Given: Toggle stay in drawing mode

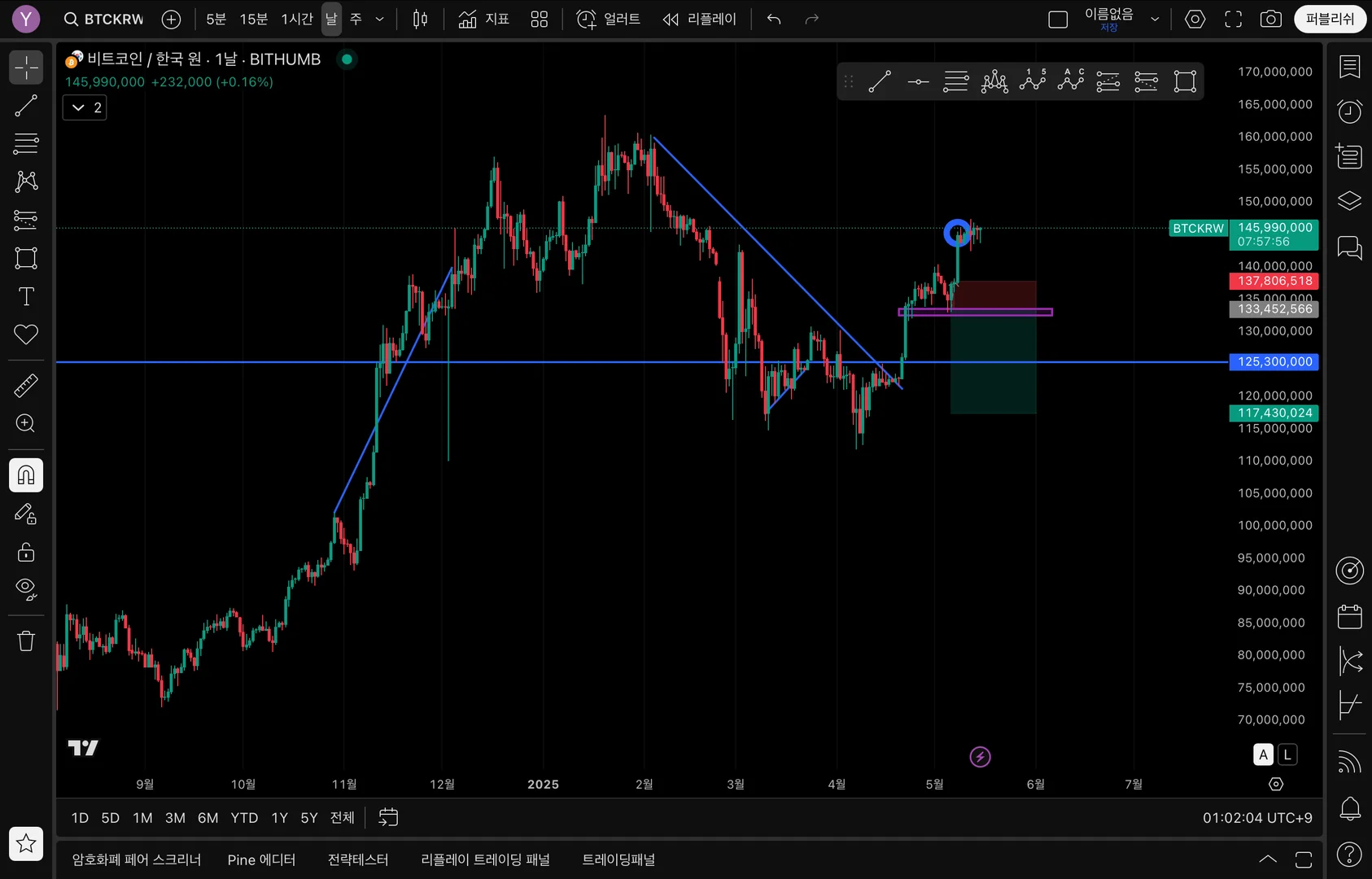Looking at the screenshot, I should pos(26,514).
